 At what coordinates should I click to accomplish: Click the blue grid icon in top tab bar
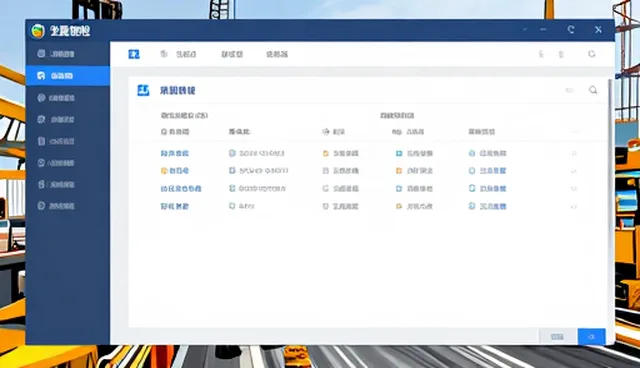tap(134, 54)
